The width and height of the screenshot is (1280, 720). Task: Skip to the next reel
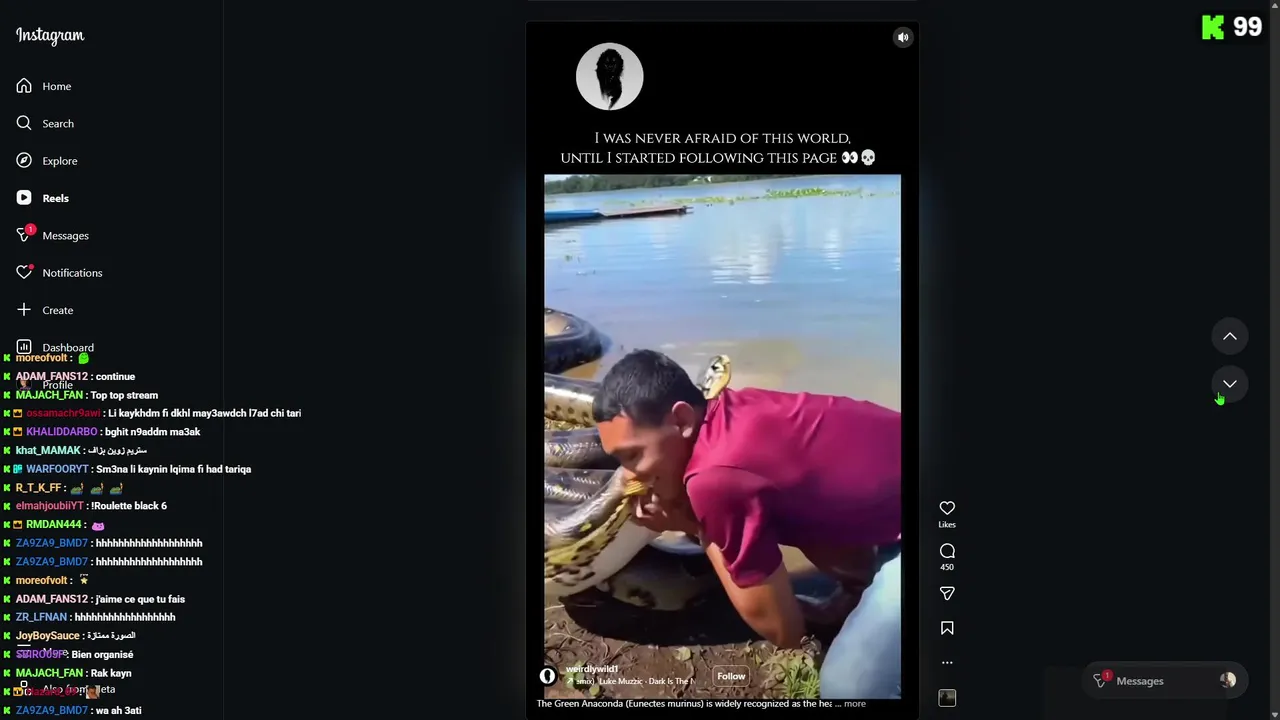[x=1230, y=384]
